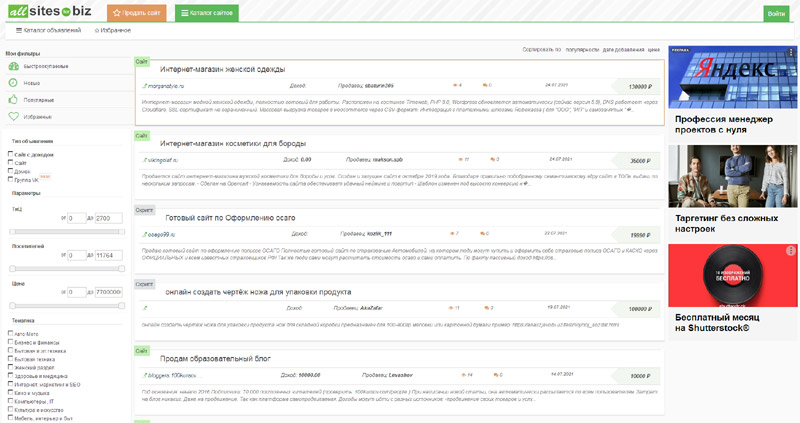
Task: Click comments icon on осаго listing
Action: coord(482,234)
